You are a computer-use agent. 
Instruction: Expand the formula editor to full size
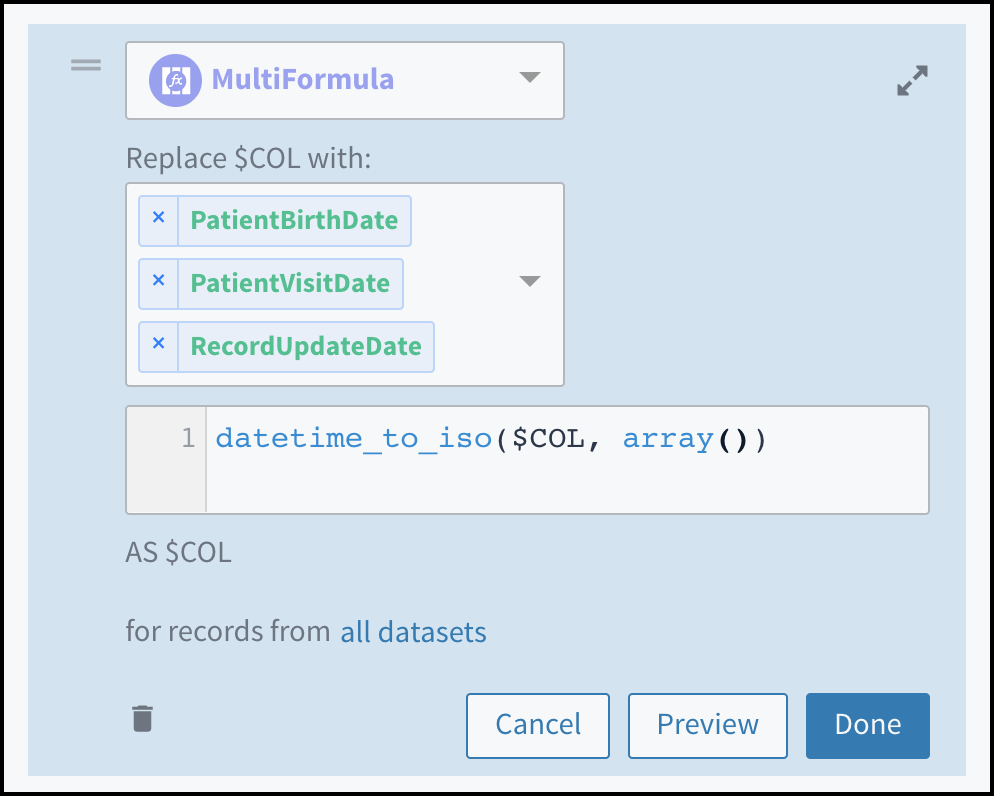pyautogui.click(x=912, y=81)
